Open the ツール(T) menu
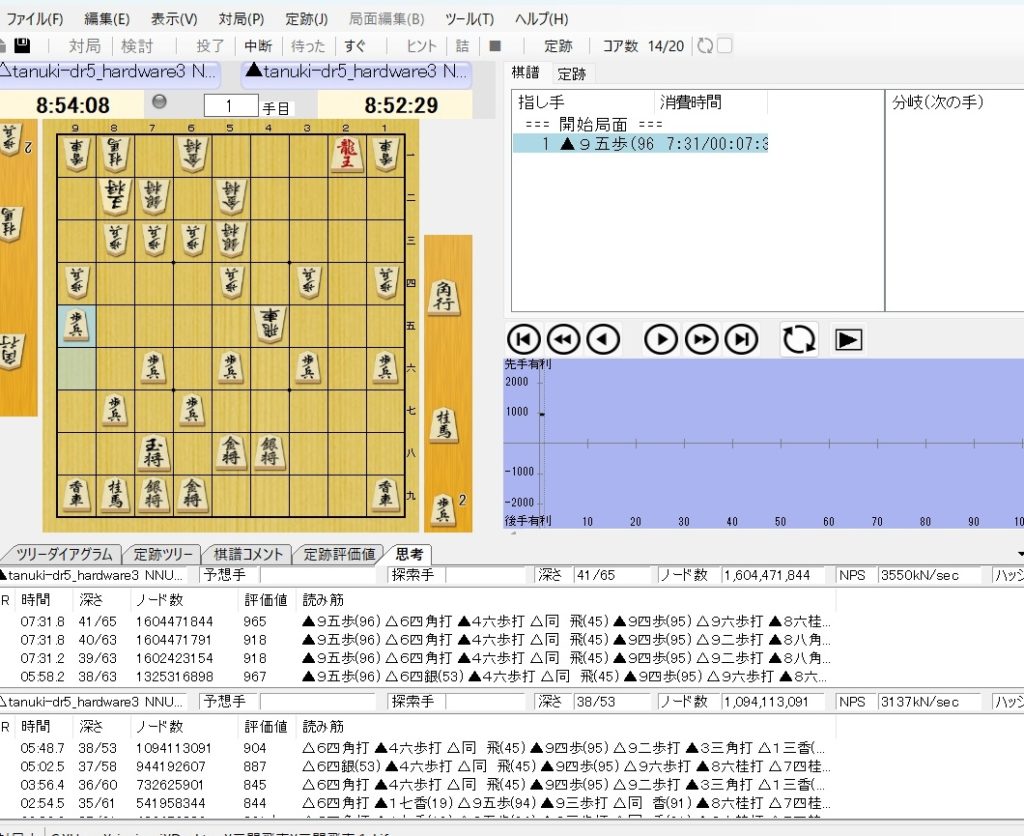This screenshot has width=1024, height=836. pyautogui.click(x=469, y=19)
